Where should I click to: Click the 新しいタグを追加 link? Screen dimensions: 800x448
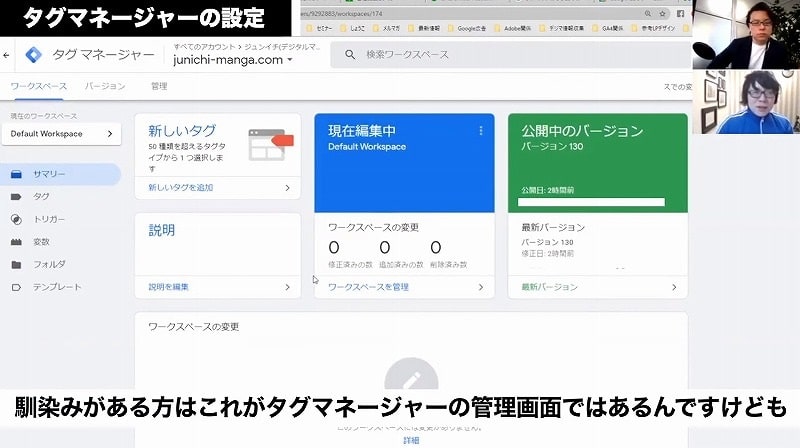pyautogui.click(x=181, y=188)
